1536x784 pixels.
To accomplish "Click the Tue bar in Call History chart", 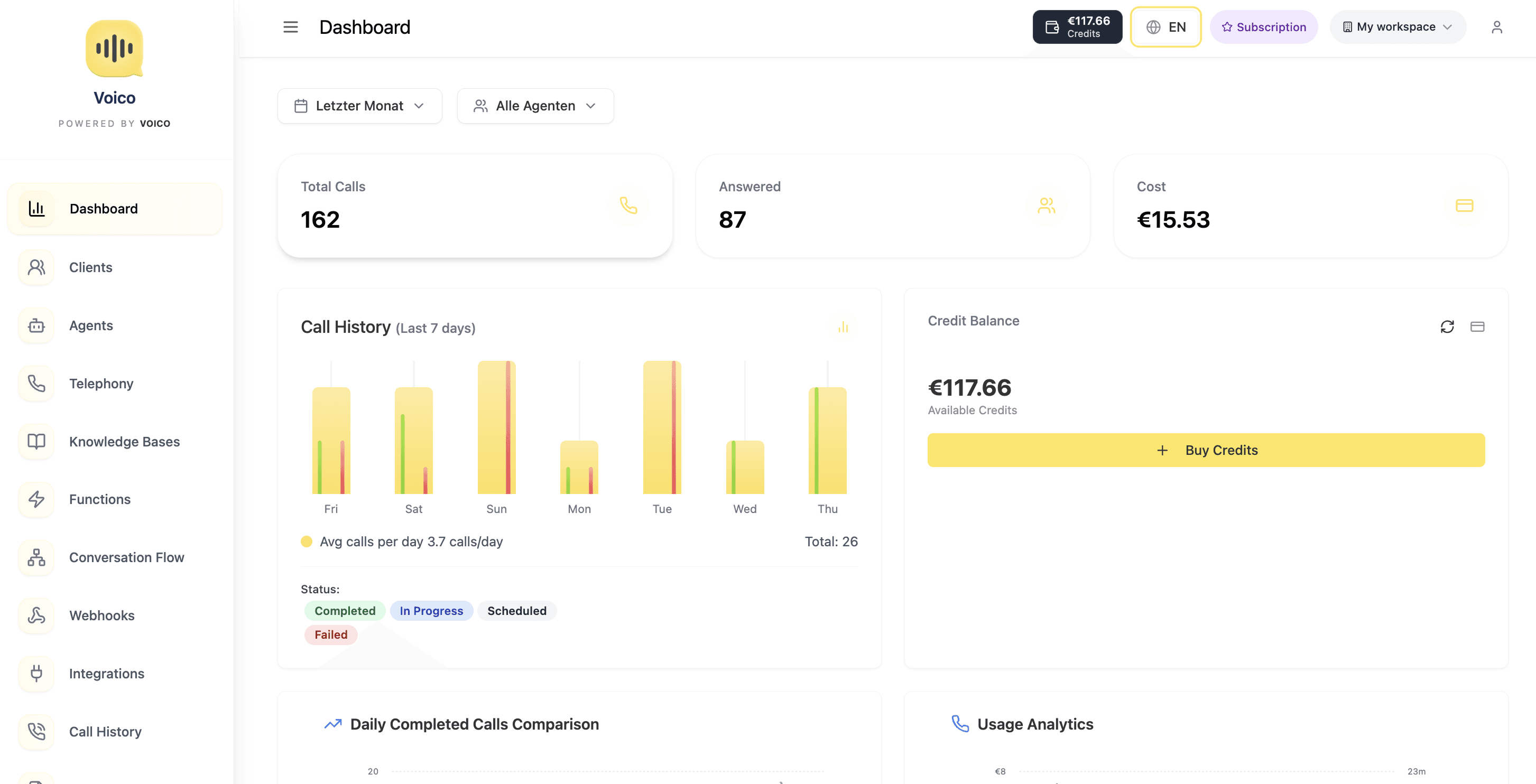I will coord(662,427).
